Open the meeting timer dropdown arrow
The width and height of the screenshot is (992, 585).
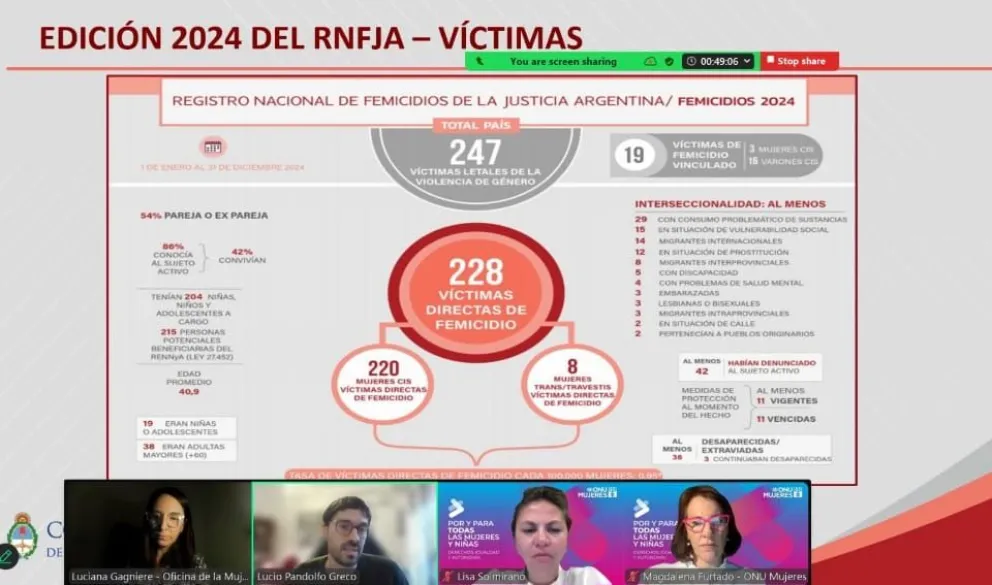(x=746, y=61)
